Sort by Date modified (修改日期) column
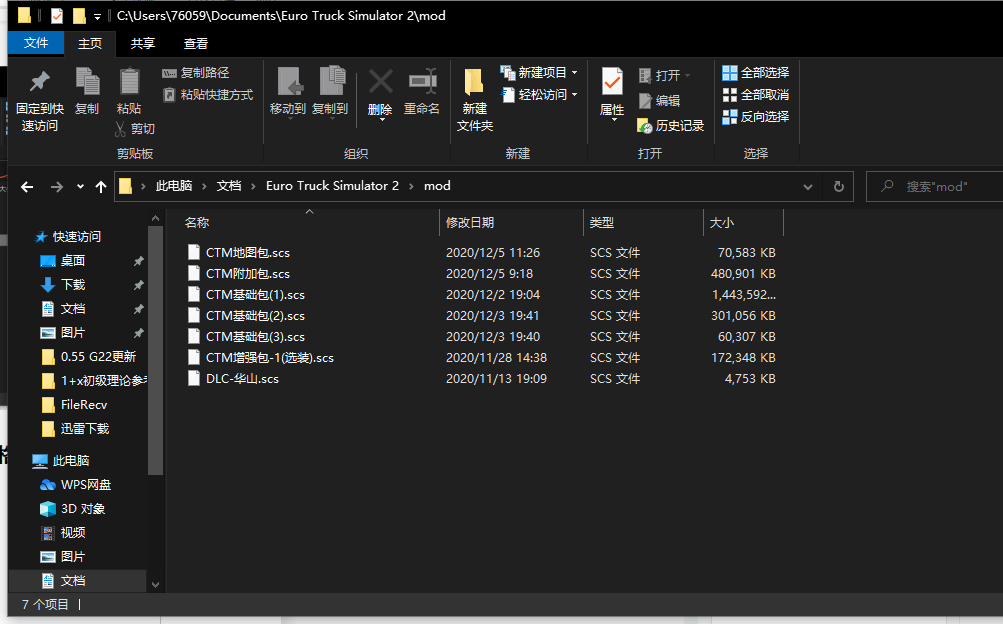Image resolution: width=1003 pixels, height=624 pixels. pos(470,222)
